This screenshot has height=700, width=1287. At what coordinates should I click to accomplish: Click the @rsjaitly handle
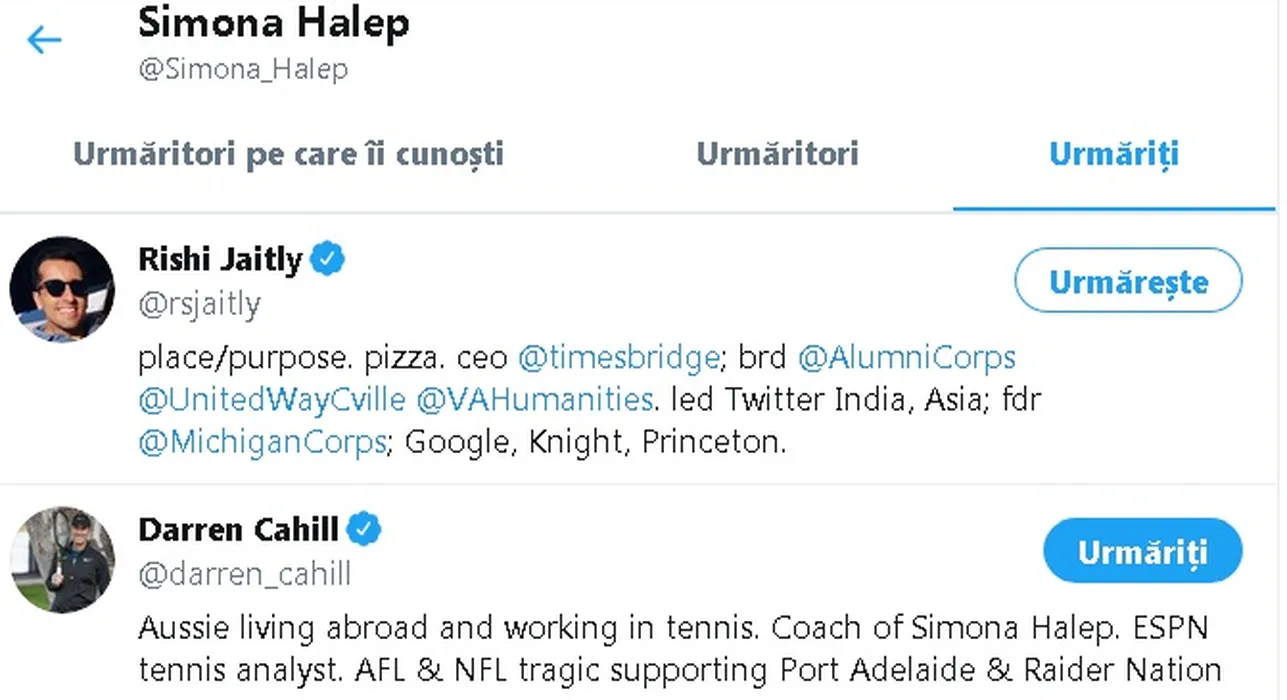coord(200,304)
